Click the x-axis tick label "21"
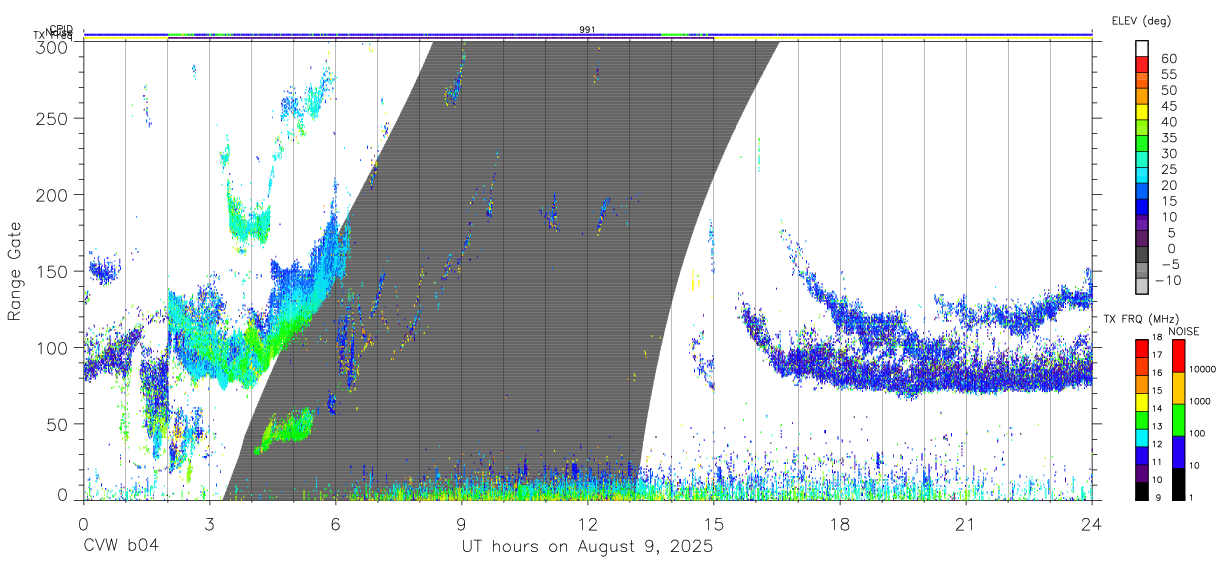The image size is (1228, 567). pyautogui.click(x=966, y=522)
